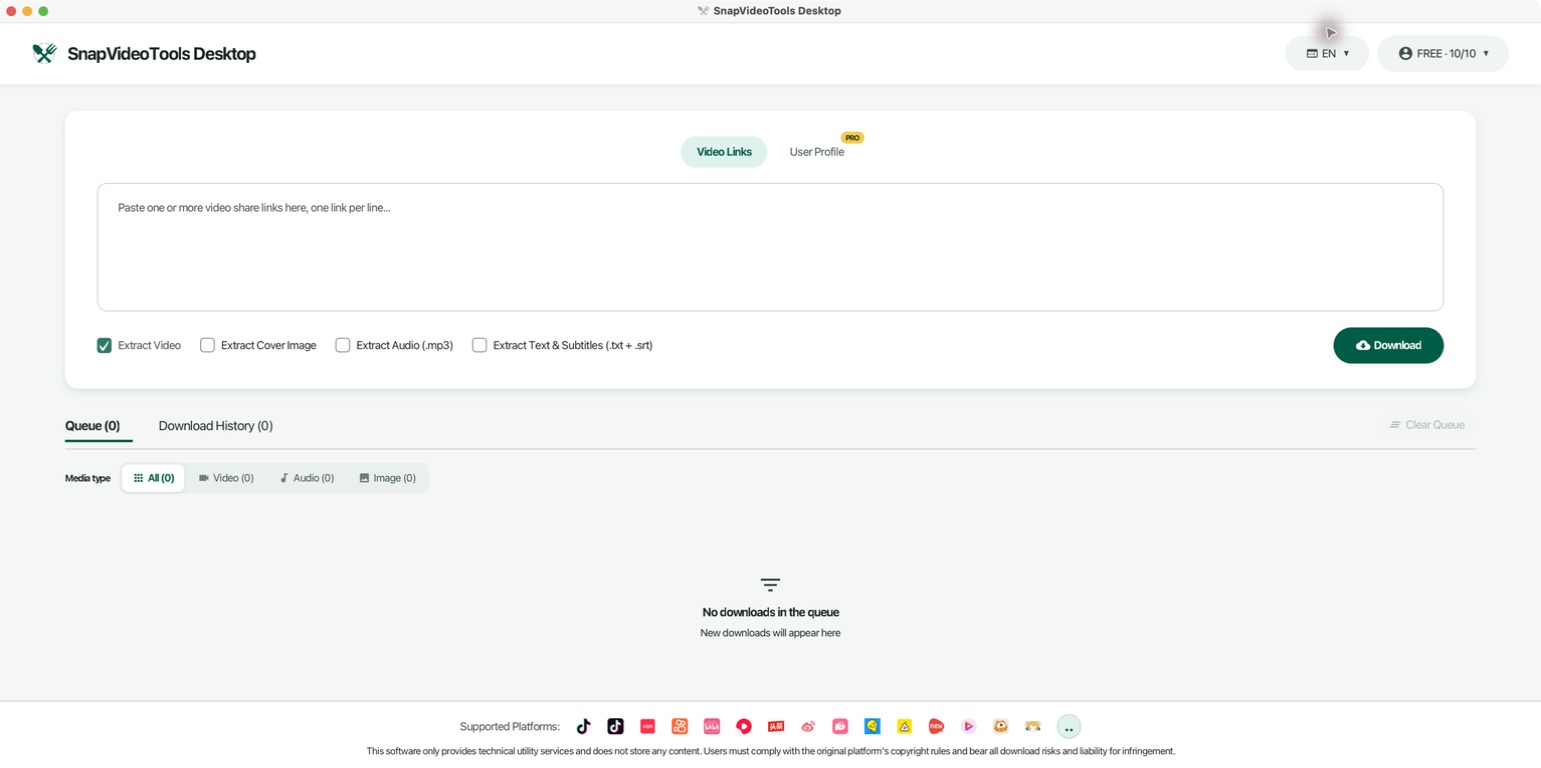Image resolution: width=1541 pixels, height=768 pixels.
Task: Click the 'Extract Video' label text
Action: tap(149, 345)
